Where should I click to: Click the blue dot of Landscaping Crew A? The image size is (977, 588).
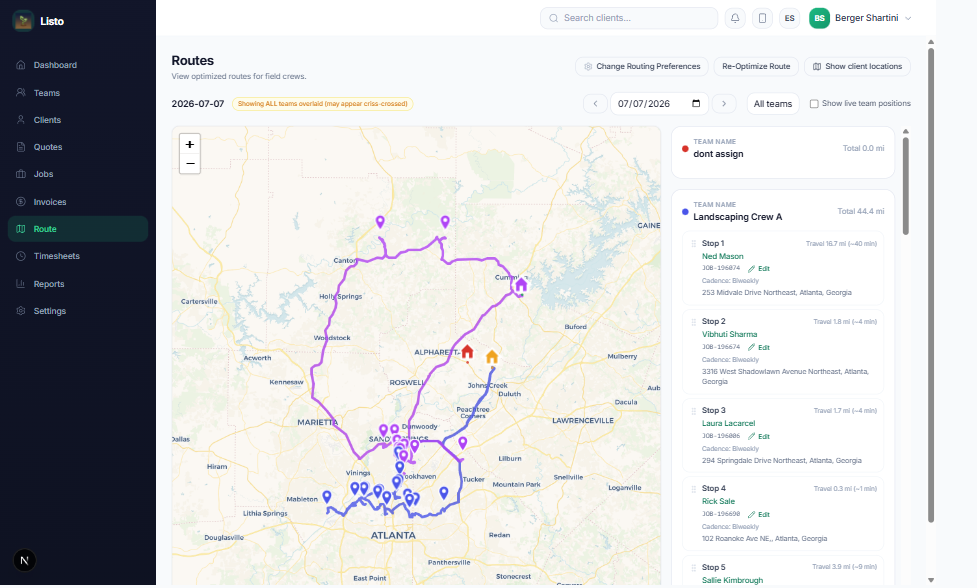[x=685, y=212]
